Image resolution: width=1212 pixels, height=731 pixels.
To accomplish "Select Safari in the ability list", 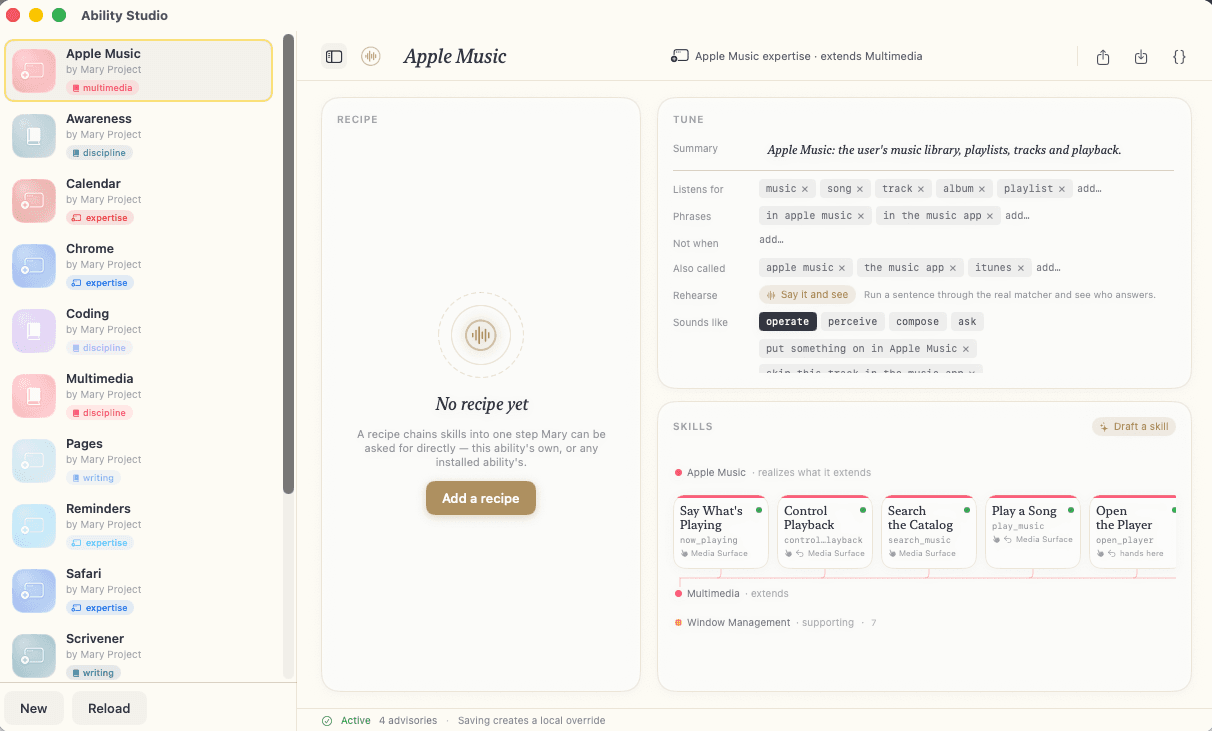I will 139,591.
